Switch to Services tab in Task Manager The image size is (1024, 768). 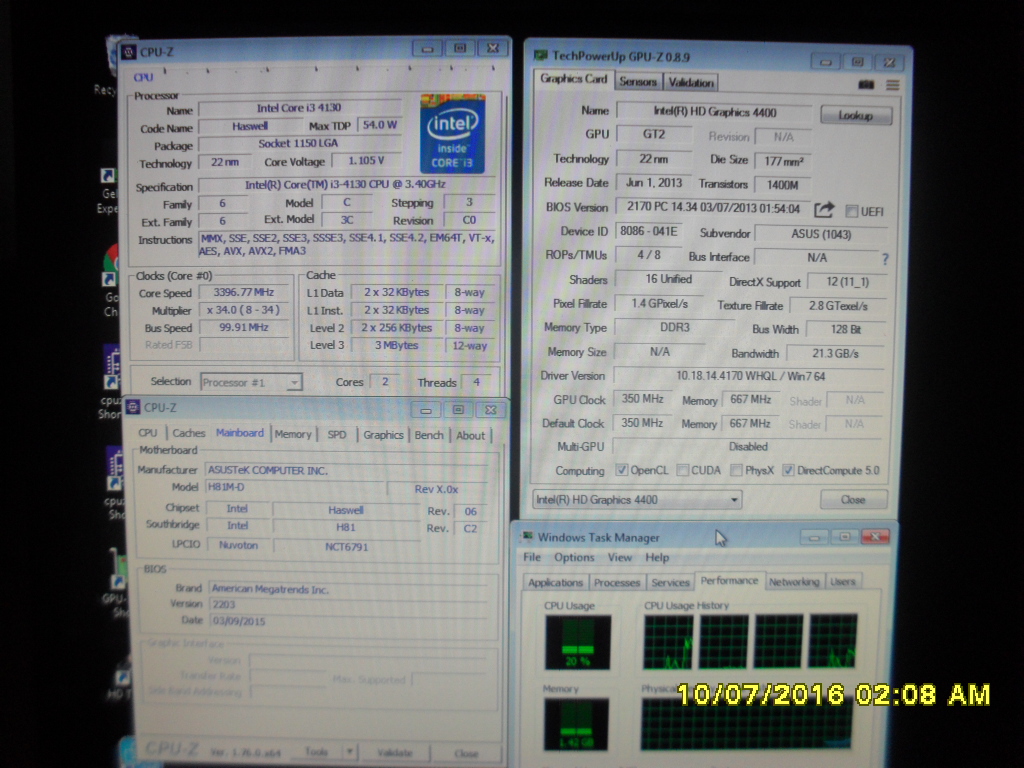click(670, 583)
